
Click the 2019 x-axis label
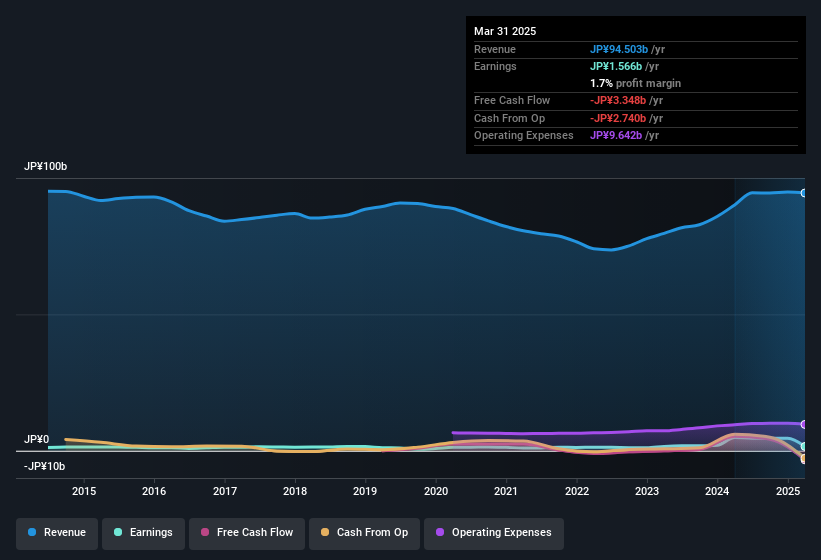(x=365, y=491)
